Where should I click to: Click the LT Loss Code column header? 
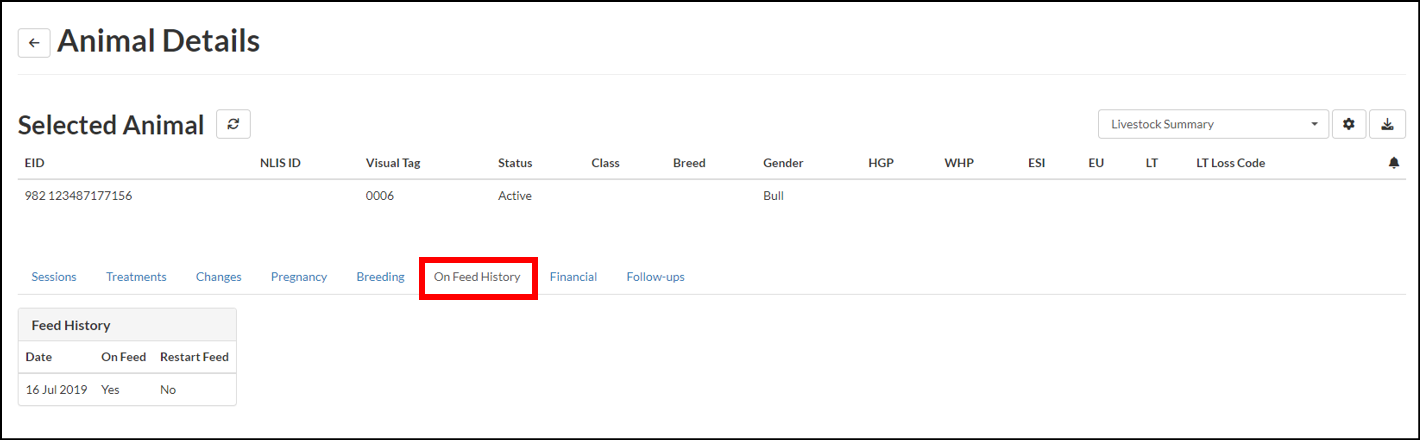click(1230, 163)
